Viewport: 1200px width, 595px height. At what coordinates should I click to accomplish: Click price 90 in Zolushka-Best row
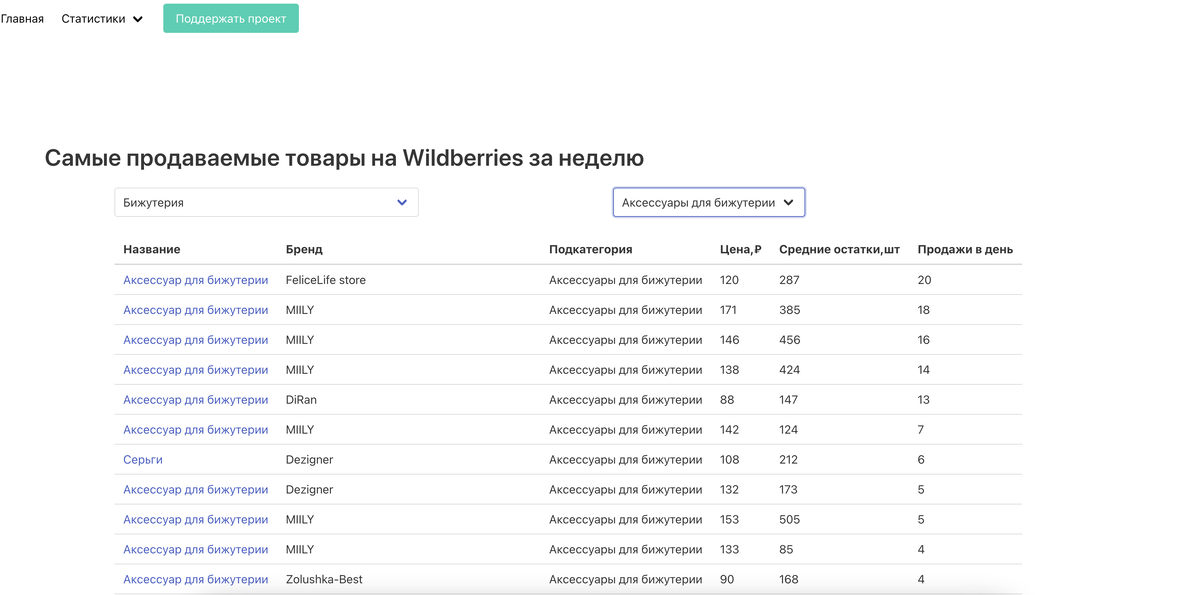point(727,580)
